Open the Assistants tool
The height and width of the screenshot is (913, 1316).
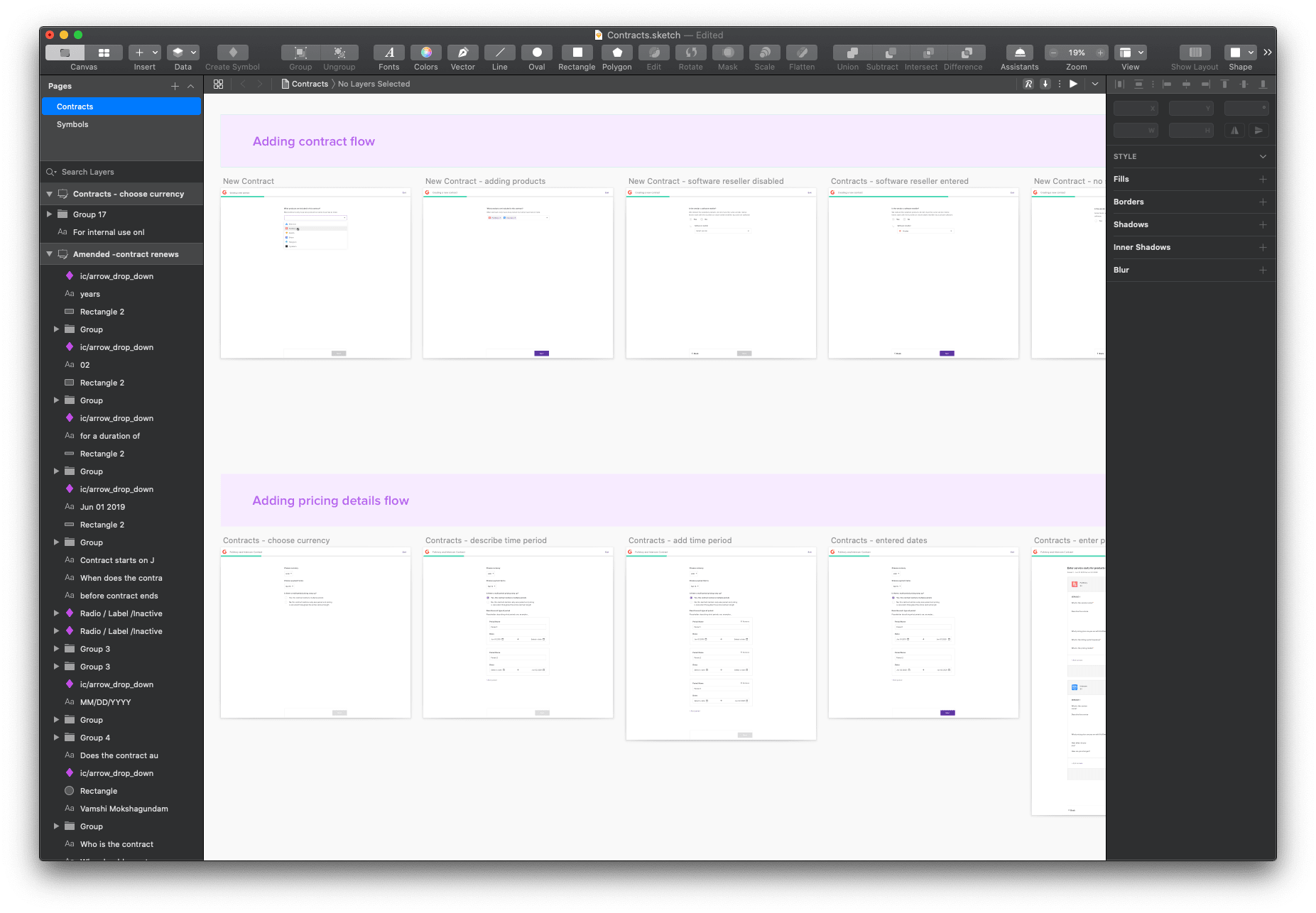click(x=1020, y=53)
